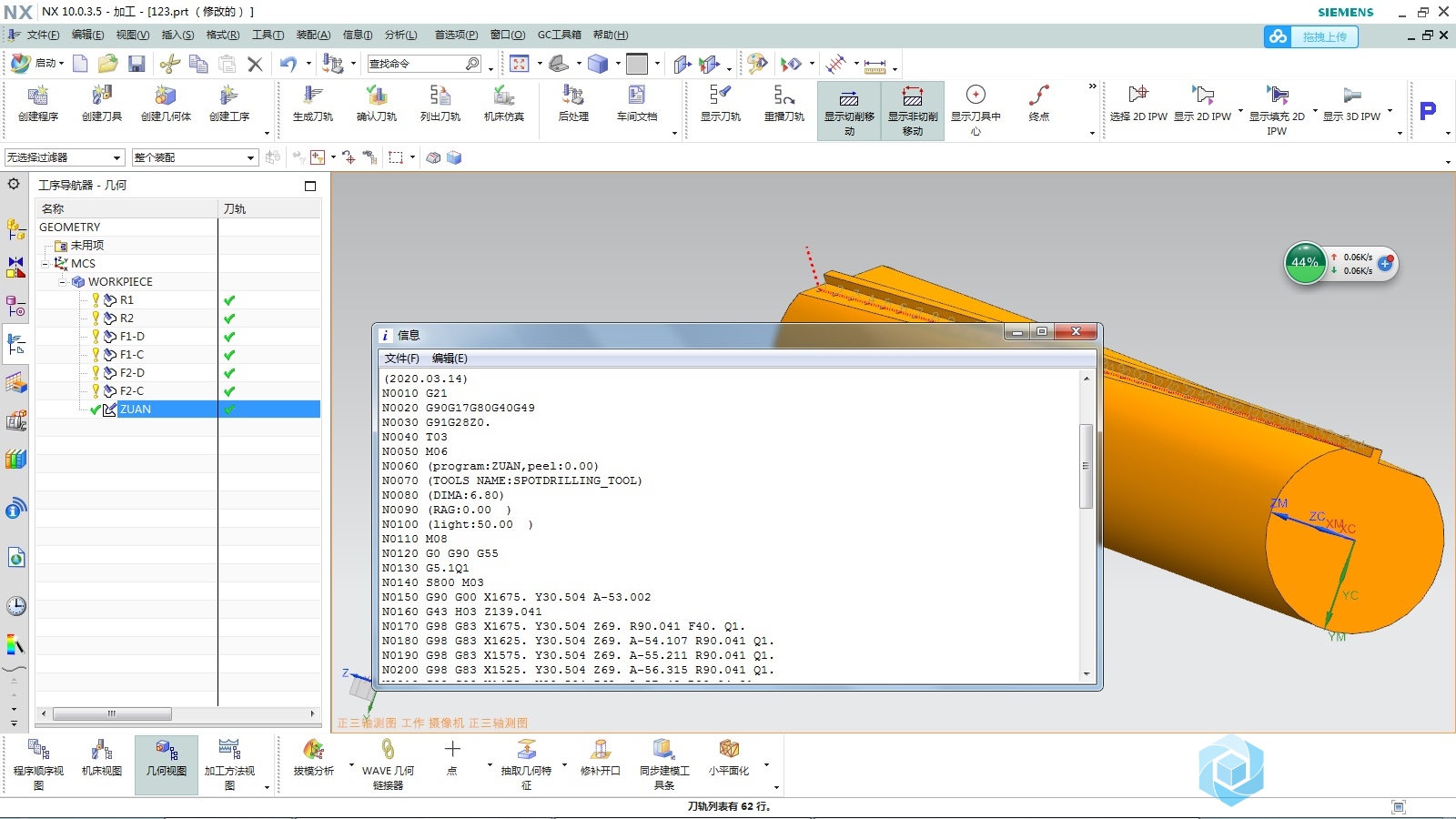Click 修补开口 patch openings icon
The width and height of the screenshot is (1456, 819).
click(601, 757)
